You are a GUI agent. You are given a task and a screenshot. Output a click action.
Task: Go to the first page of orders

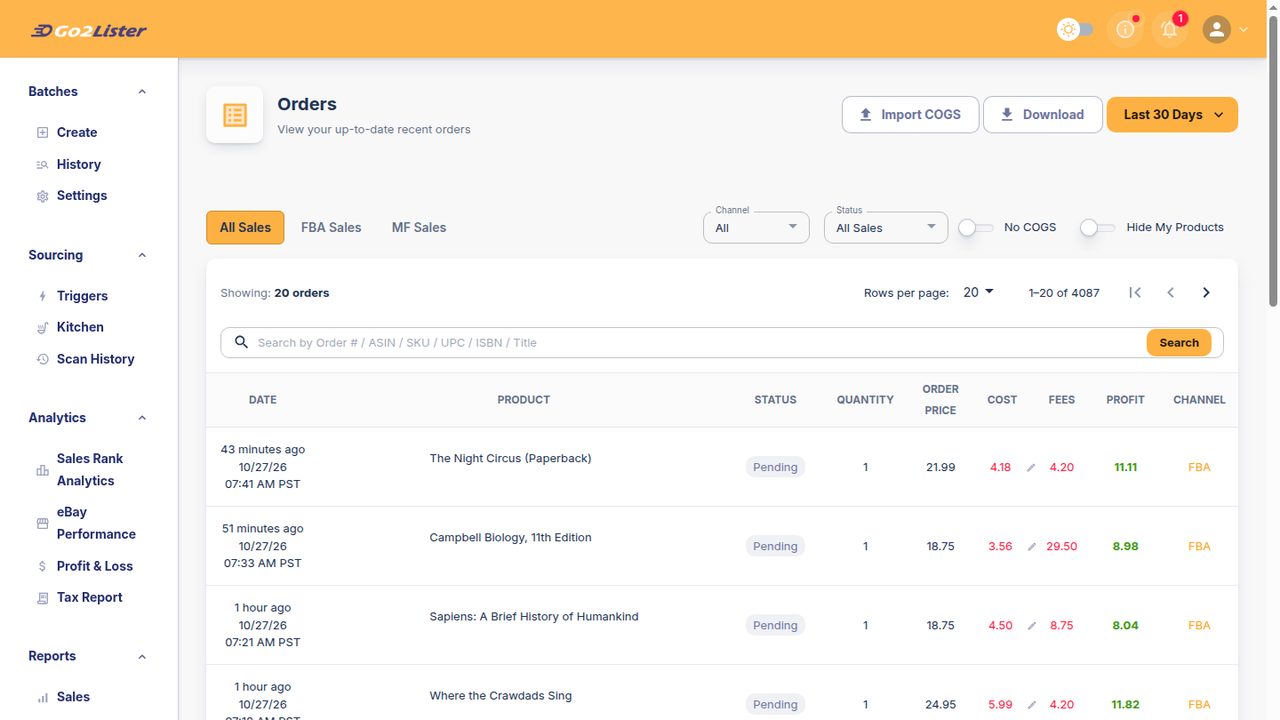(1135, 293)
